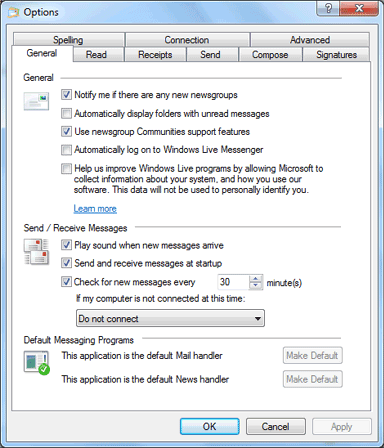Screen dimensions: 384x448
Task: Confirm settings with the OK button
Action: [210, 426]
